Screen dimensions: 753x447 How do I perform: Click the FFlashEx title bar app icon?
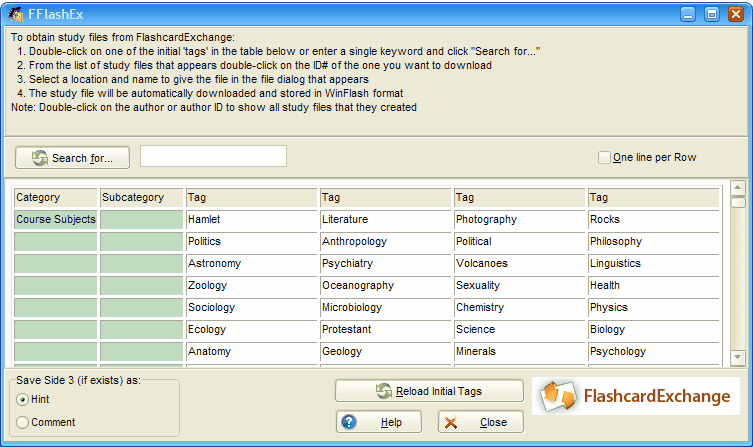point(15,14)
